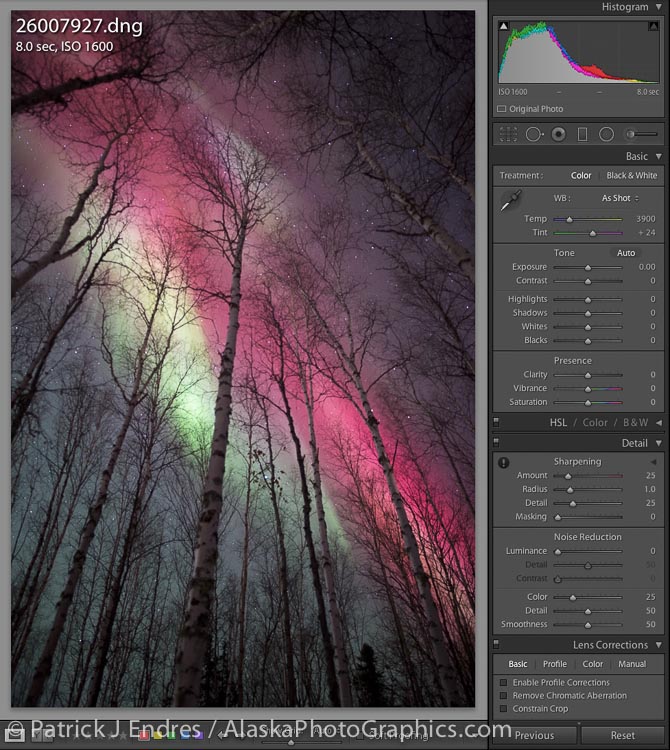
Task: Toggle shadow clipping indicator in histogram
Action: tap(503, 26)
